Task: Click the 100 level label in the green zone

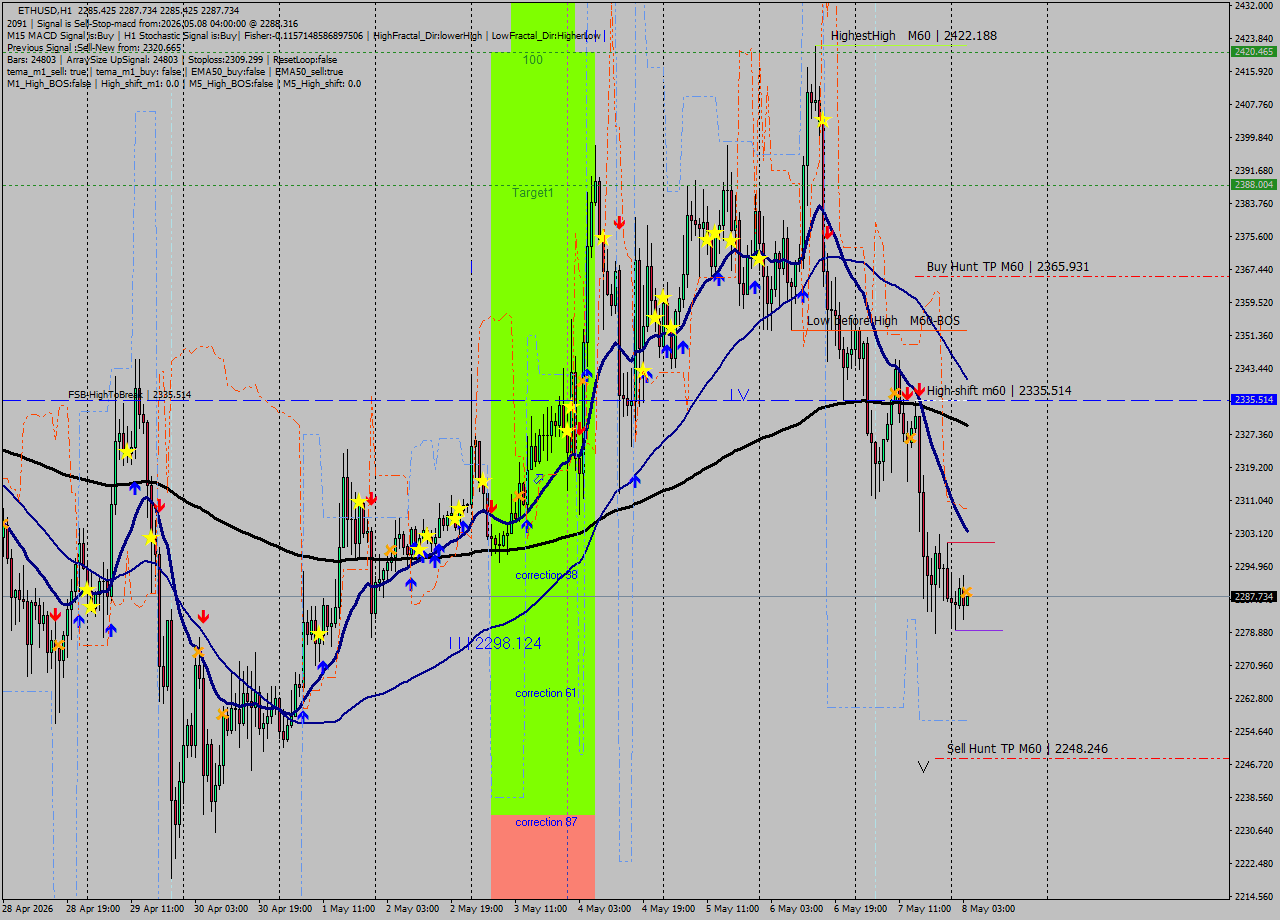Action: (533, 60)
